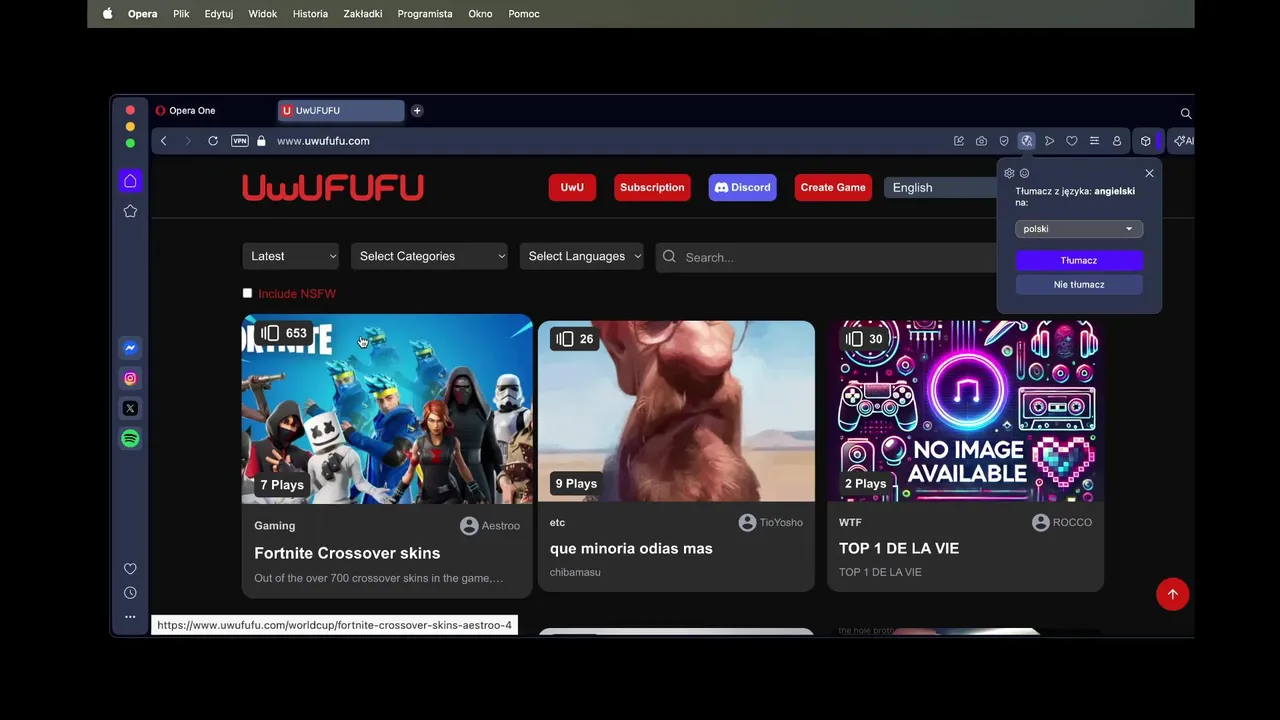Screen dimensions: 1280x720
Task: Open bookmarks star icon in sidebar
Action: coord(130,211)
